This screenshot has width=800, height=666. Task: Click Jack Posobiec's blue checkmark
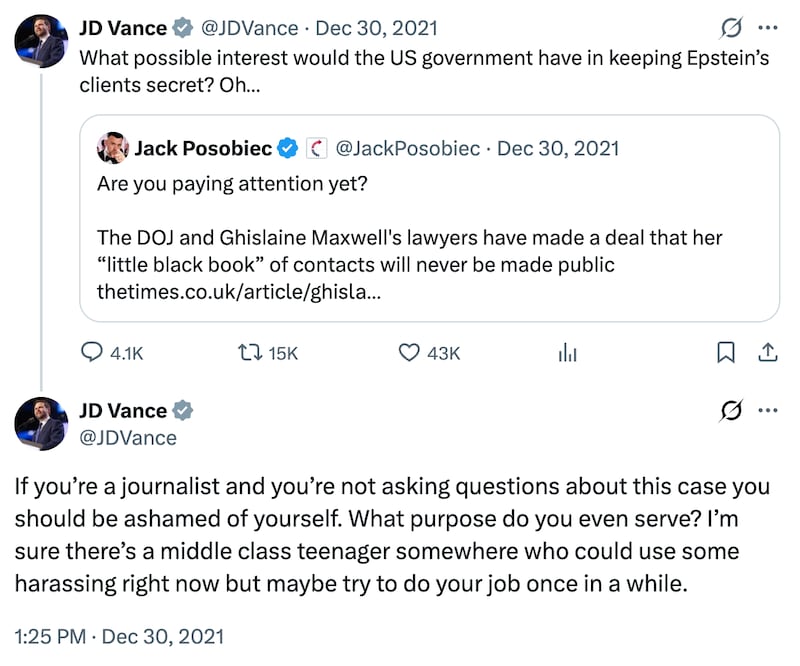[x=288, y=148]
